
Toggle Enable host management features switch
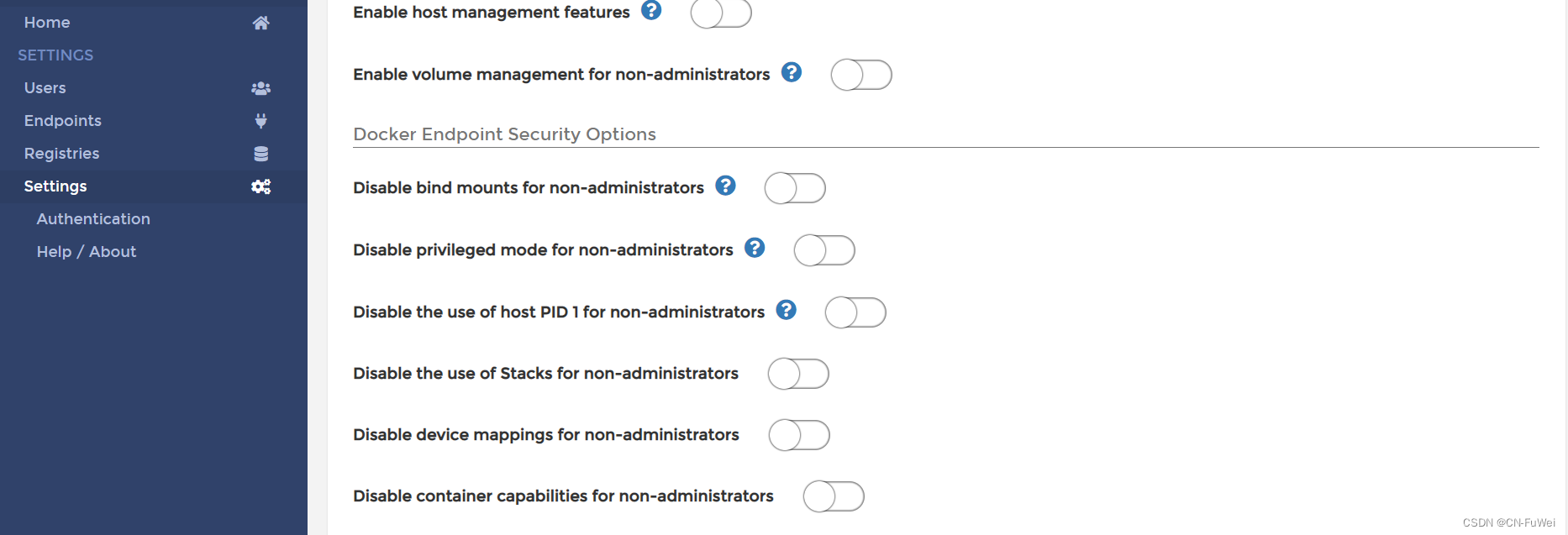pyautogui.click(x=721, y=13)
